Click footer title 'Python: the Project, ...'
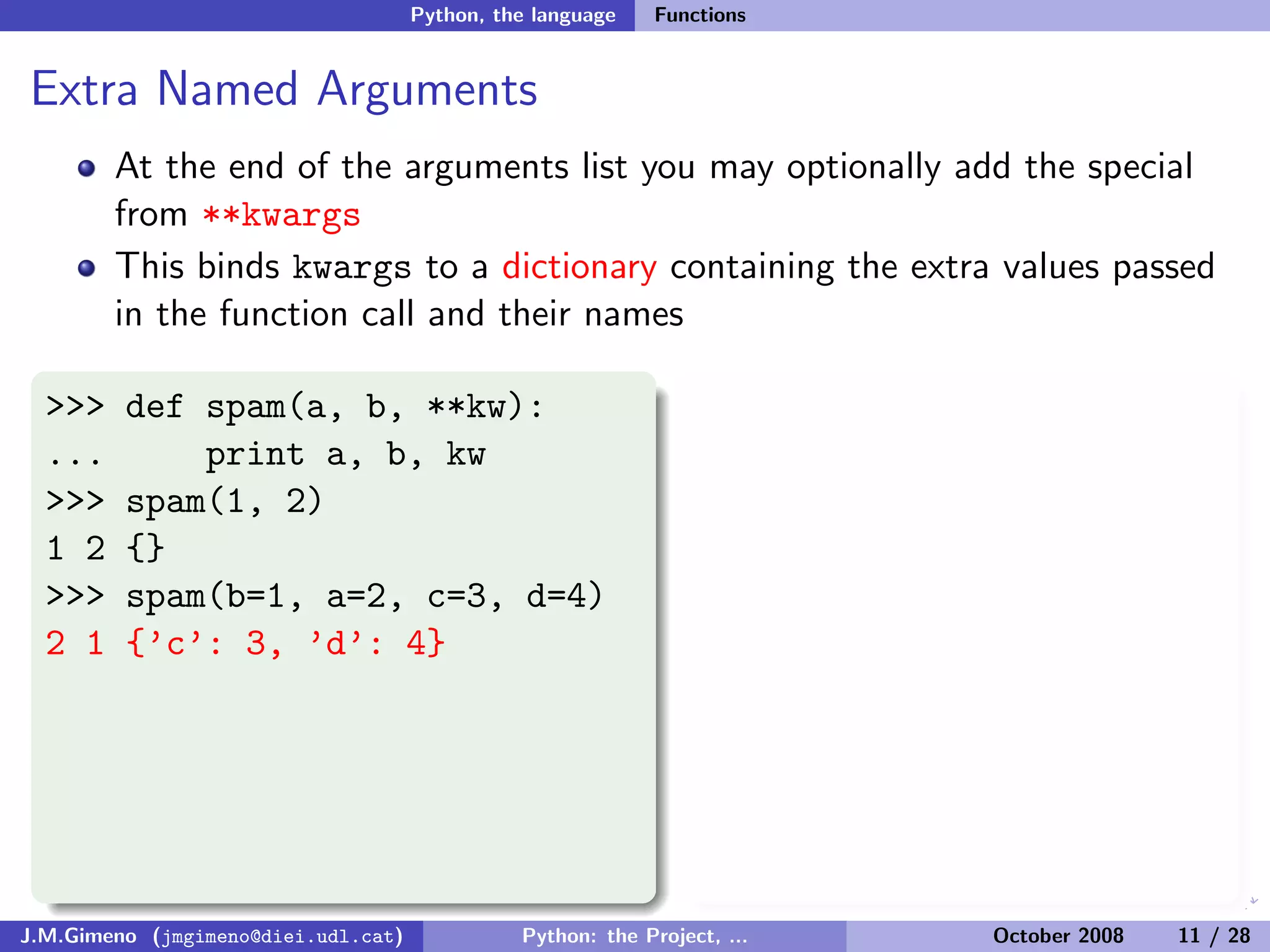This screenshot has width=1270, height=952. (635, 936)
